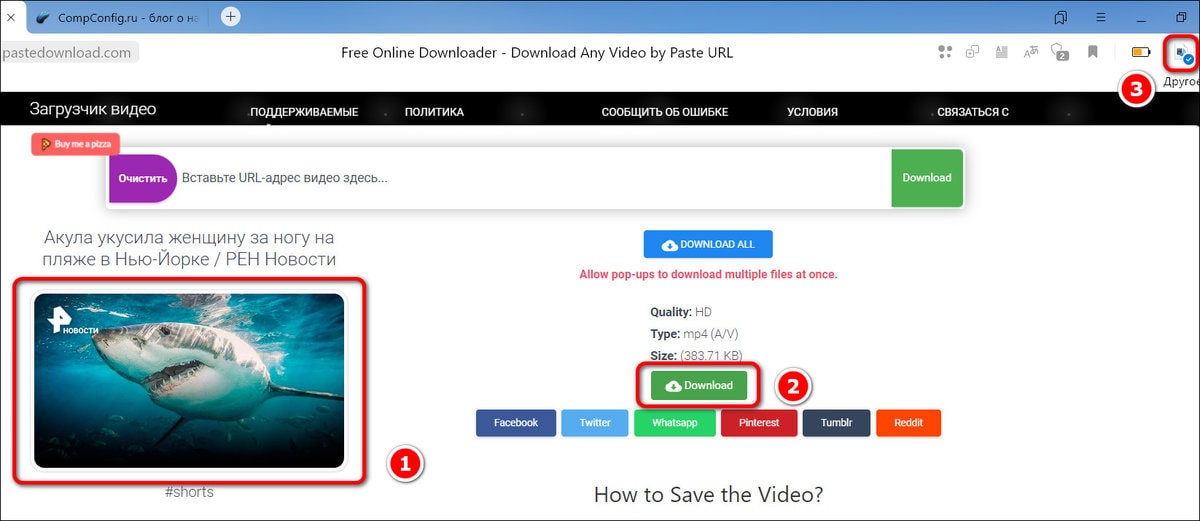1200x521 pixels.
Task: Share via Whatsapp button
Action: (674, 423)
